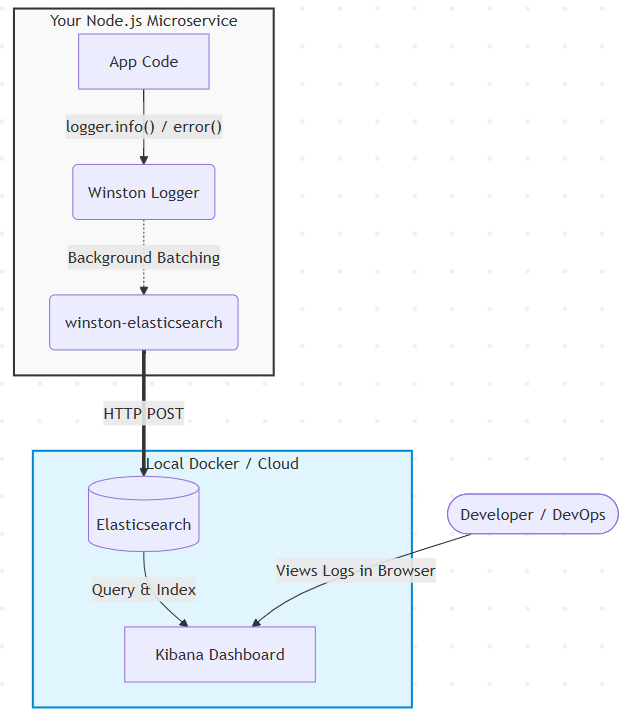Select the Kibana Dashboard node
Viewport: 625px width, 715px height.
(220, 654)
